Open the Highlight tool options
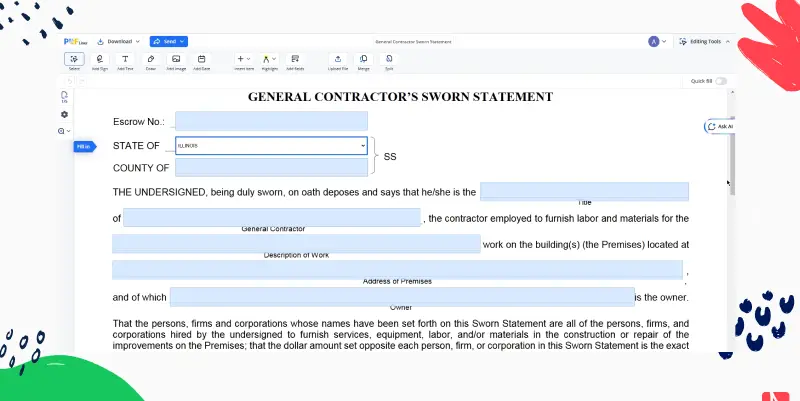 (269, 61)
